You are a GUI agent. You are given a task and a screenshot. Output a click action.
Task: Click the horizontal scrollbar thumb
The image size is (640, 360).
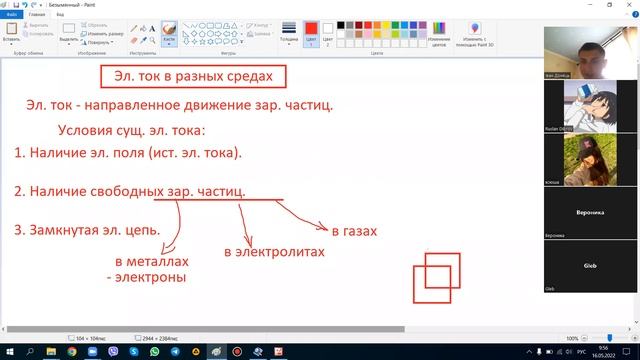[x=206, y=329]
